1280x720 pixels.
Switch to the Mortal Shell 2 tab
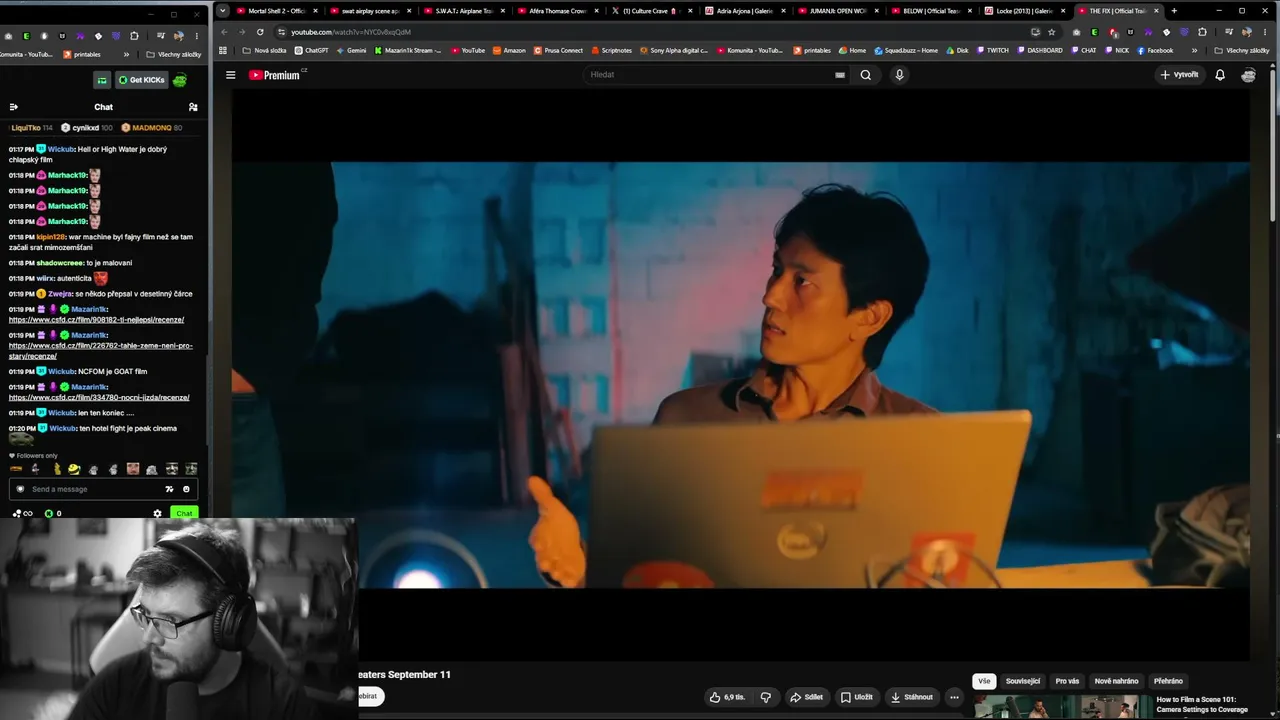click(276, 11)
